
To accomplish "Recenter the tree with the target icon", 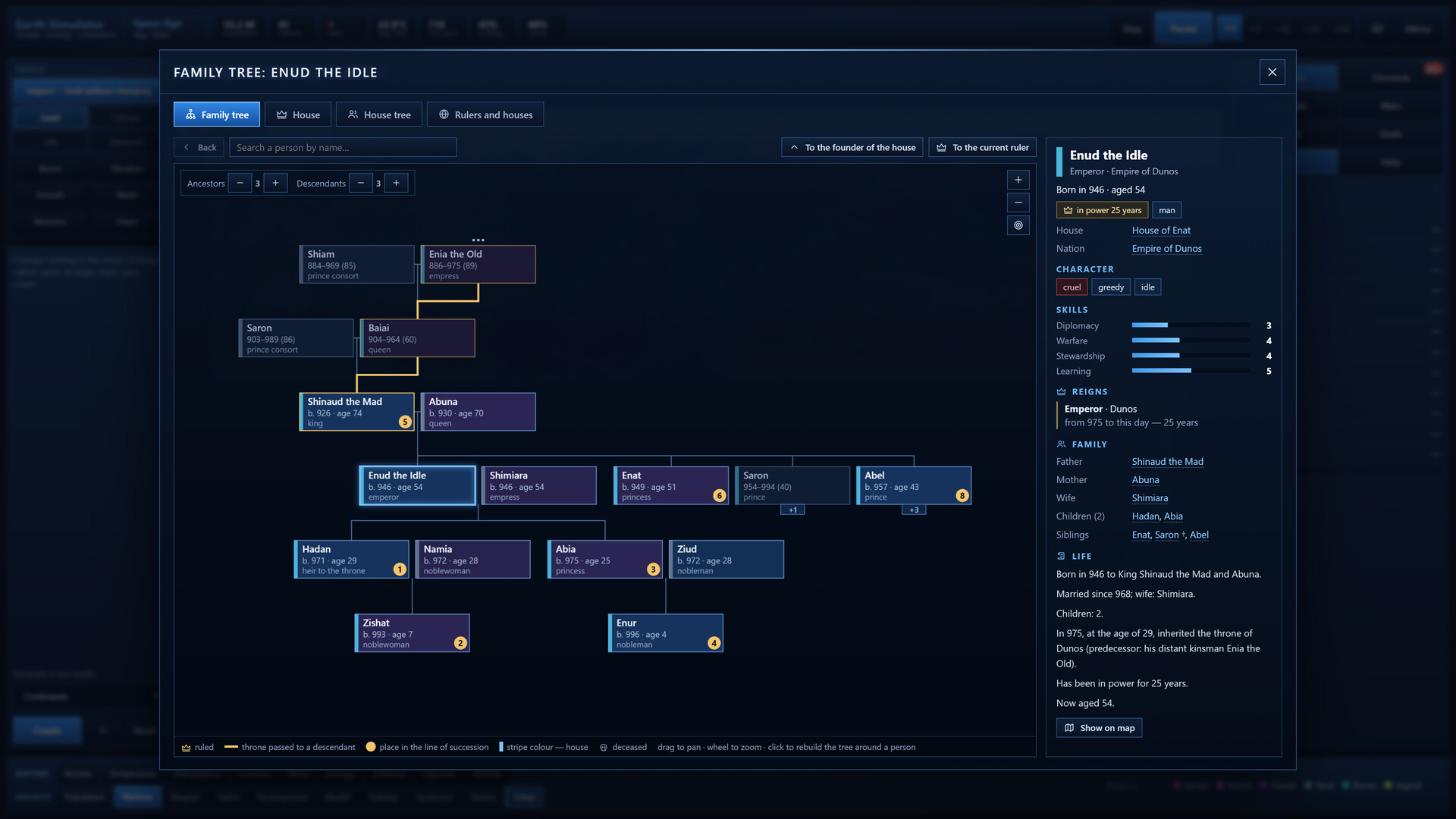I will 1018,225.
